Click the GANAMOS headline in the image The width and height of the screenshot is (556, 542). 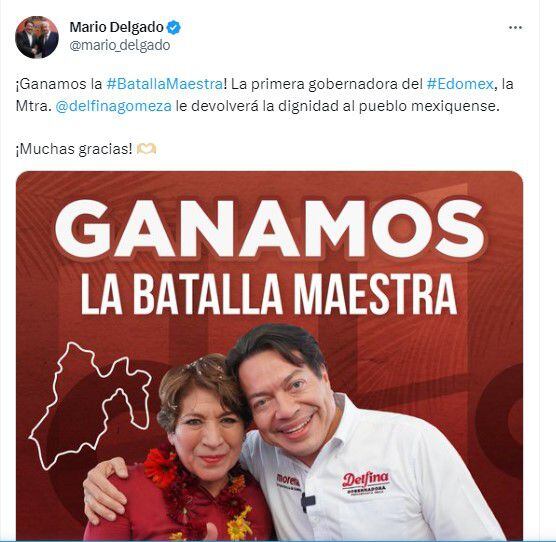pyautogui.click(x=270, y=229)
